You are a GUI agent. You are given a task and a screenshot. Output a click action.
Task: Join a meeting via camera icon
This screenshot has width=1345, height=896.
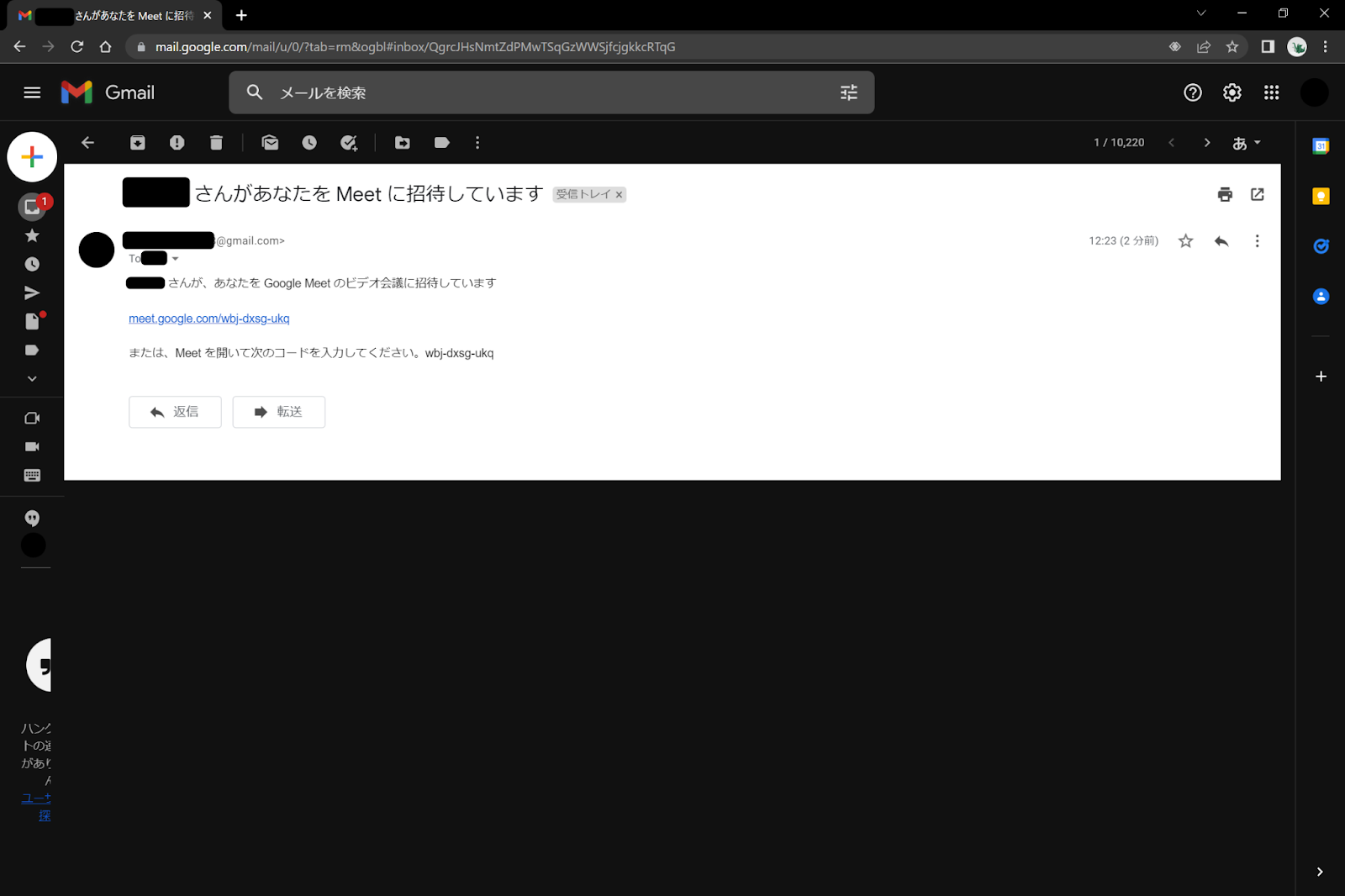coord(32,446)
